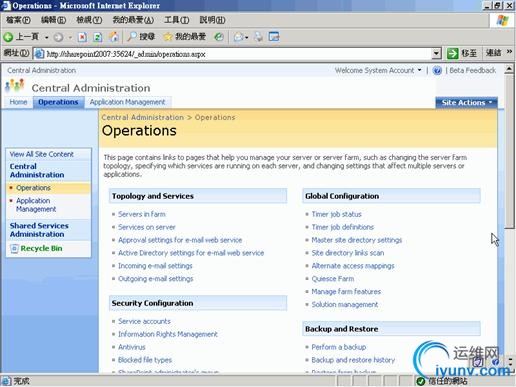Click the Forward arrow toolbar icon
516x387 pixels.
point(58,37)
